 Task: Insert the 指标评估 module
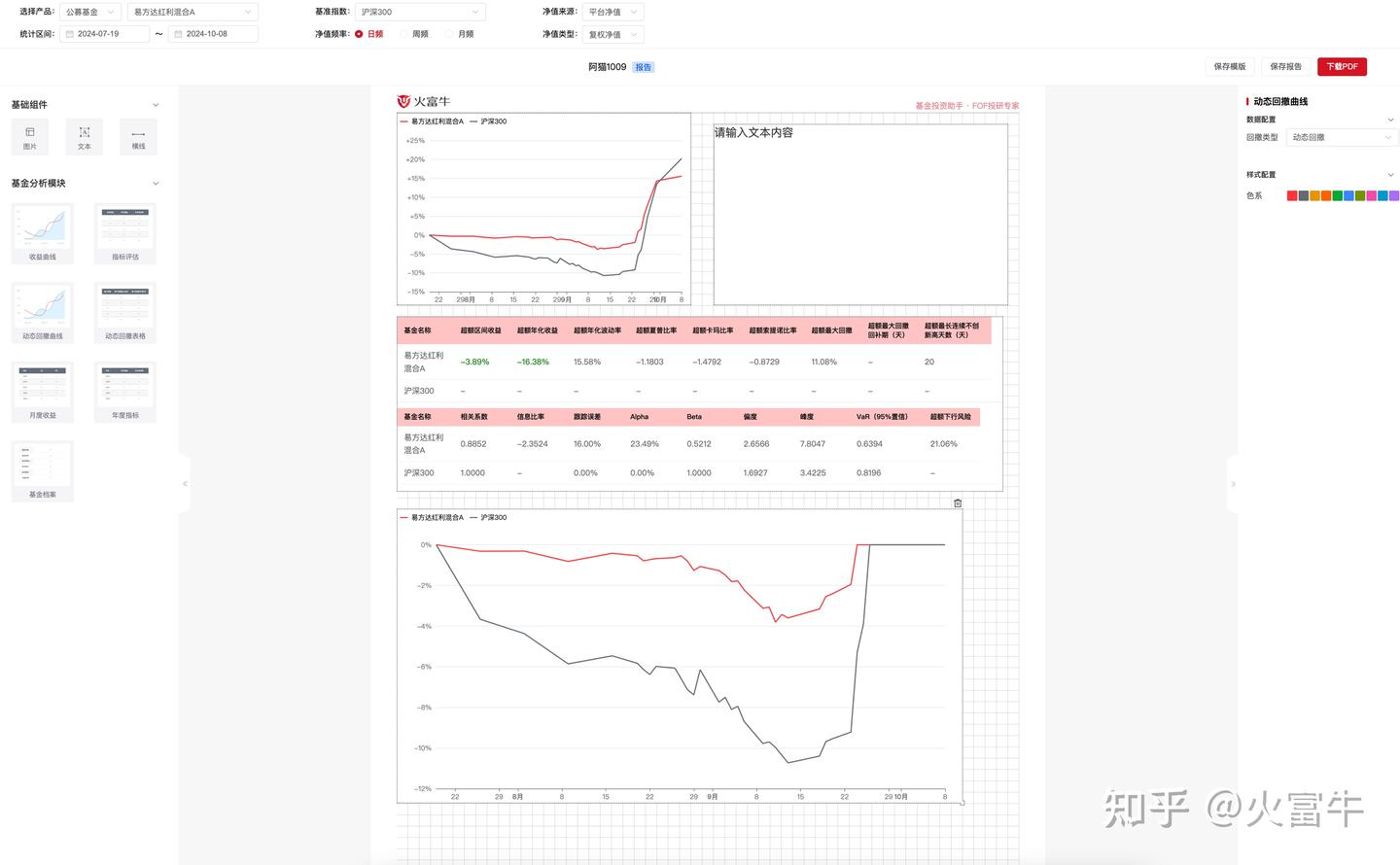click(x=125, y=233)
